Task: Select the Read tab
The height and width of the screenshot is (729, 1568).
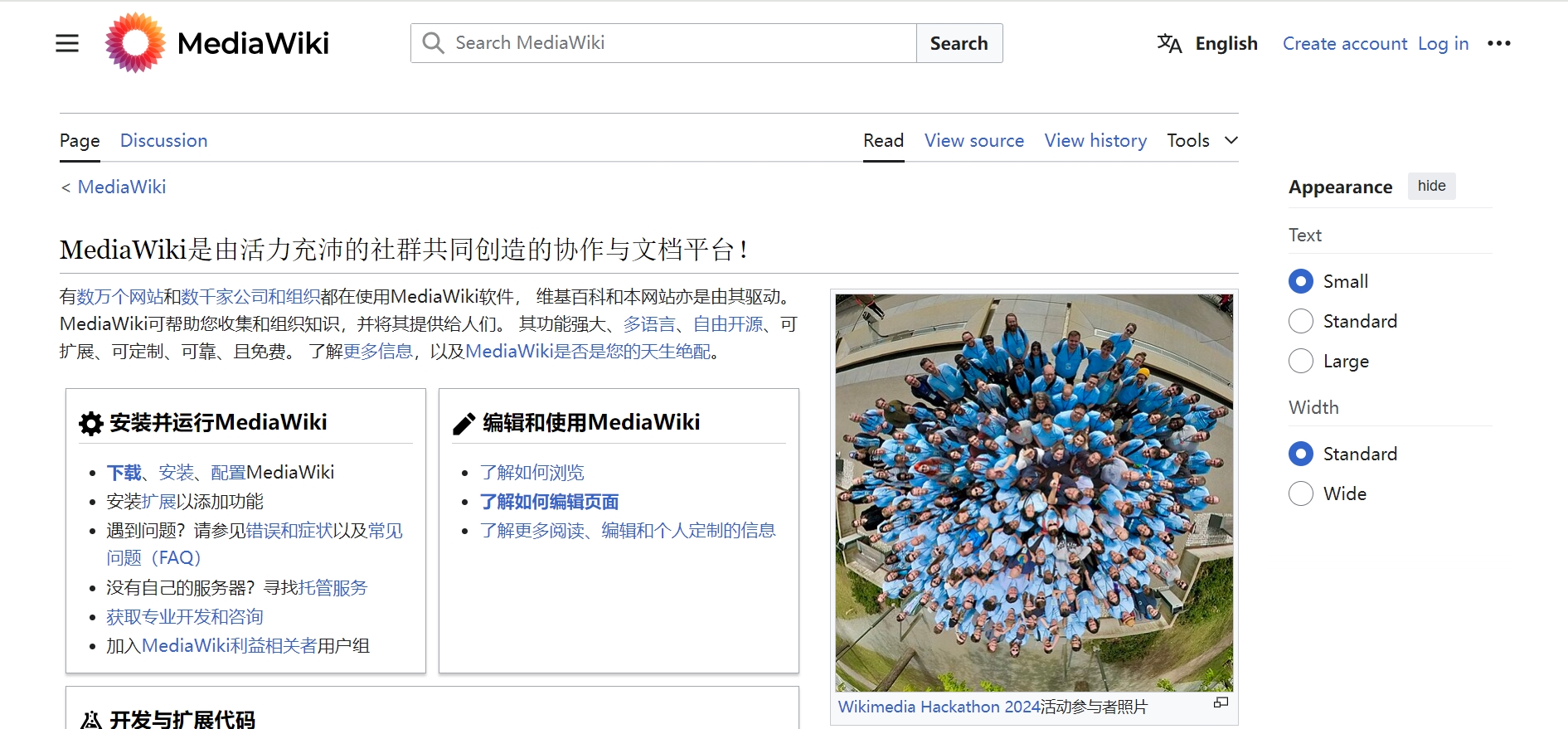Action: click(x=883, y=140)
